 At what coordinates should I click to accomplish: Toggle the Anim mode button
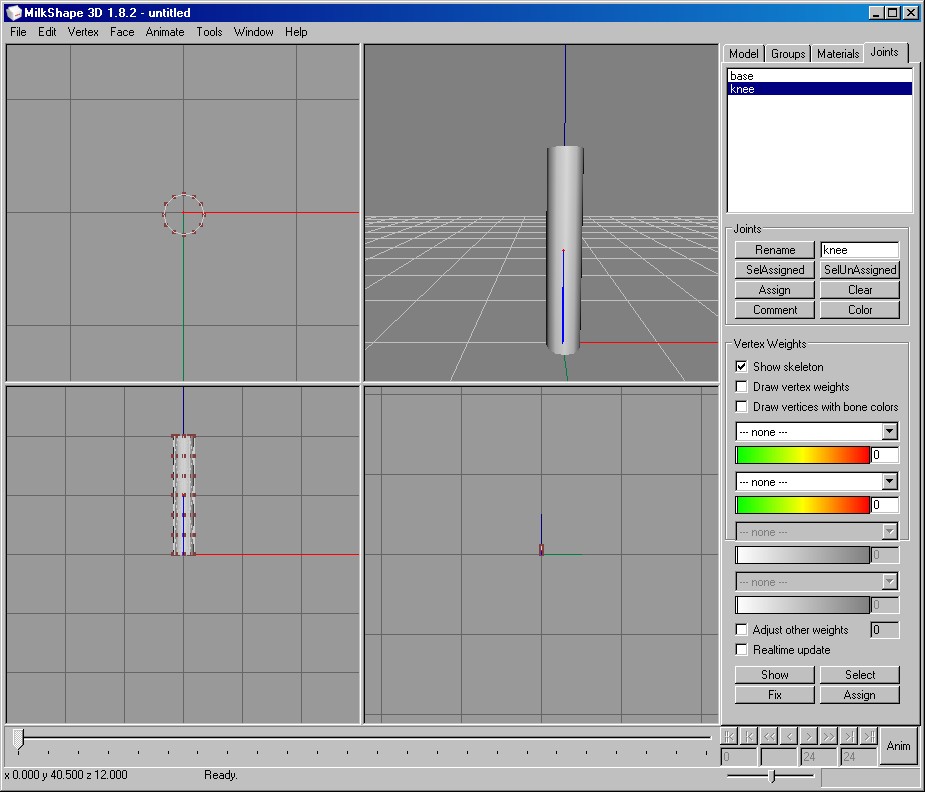coord(898,746)
